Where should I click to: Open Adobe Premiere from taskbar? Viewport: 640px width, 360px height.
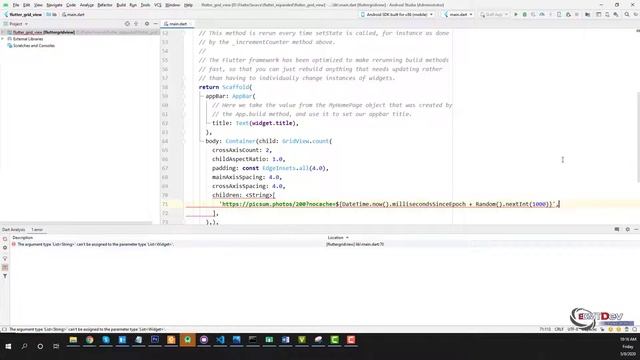pos(155,340)
